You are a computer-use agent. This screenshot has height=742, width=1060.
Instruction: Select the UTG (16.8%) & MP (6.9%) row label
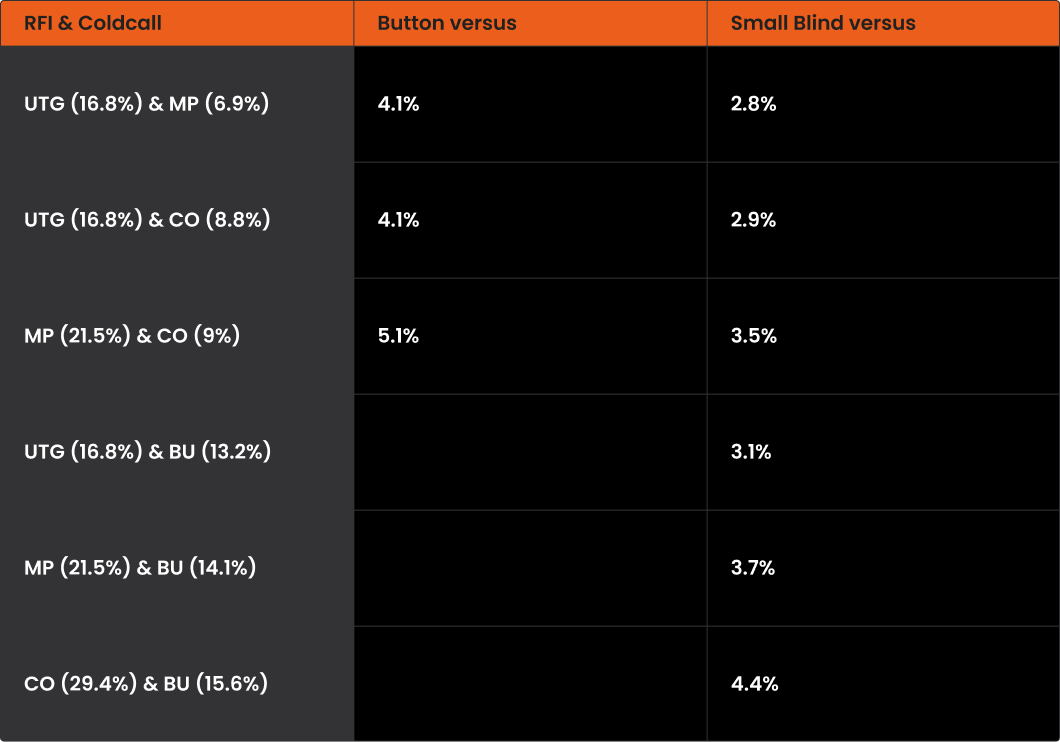point(147,104)
